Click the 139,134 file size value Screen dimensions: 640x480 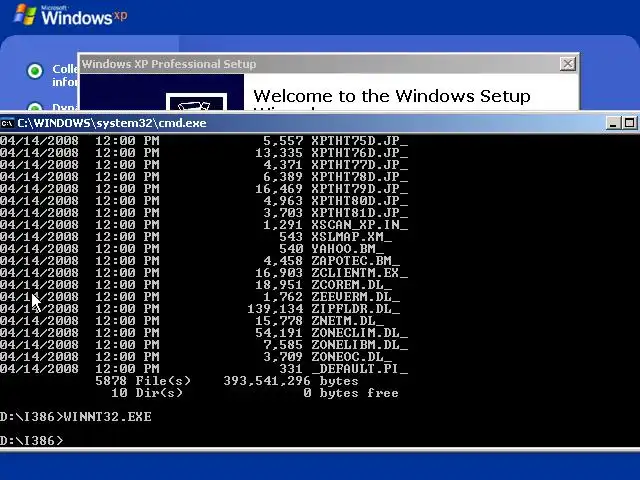(x=275, y=309)
